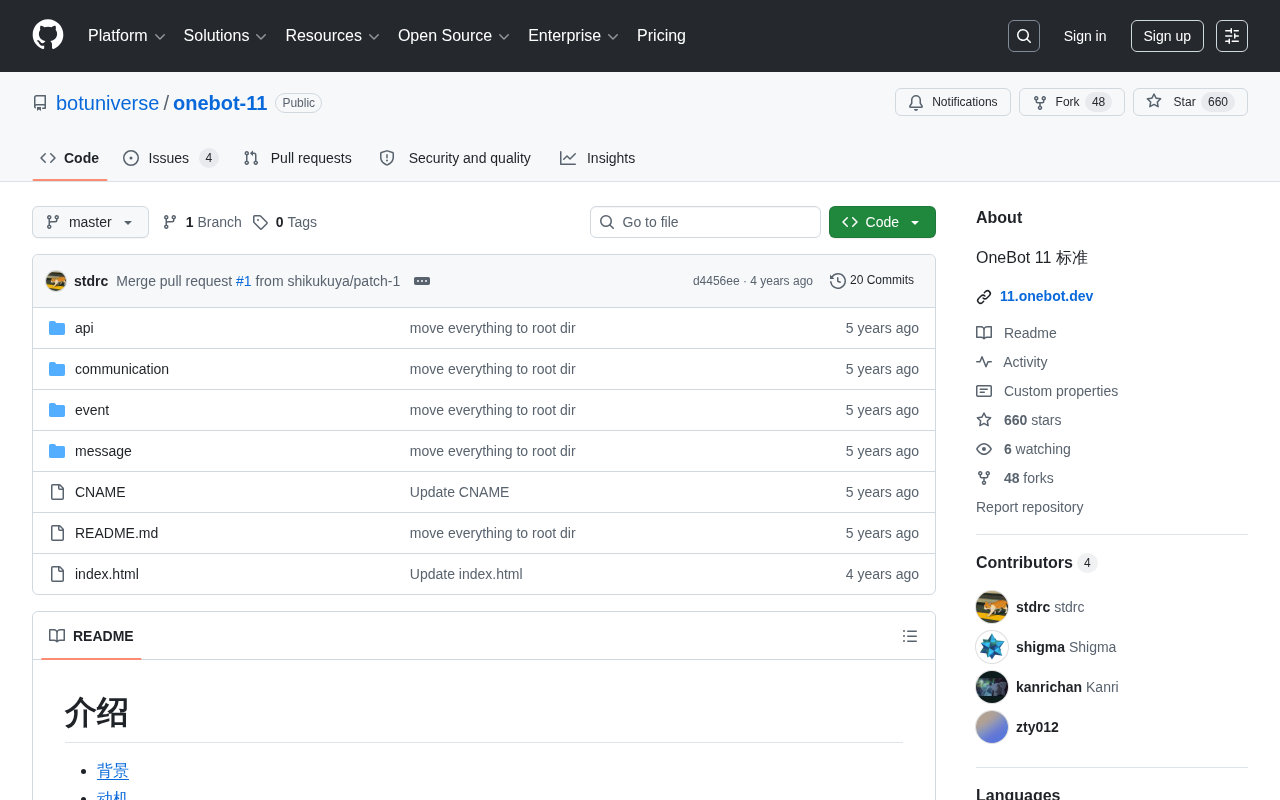This screenshot has width=1280, height=800.
Task: Click the Go to file search field
Action: 705,222
